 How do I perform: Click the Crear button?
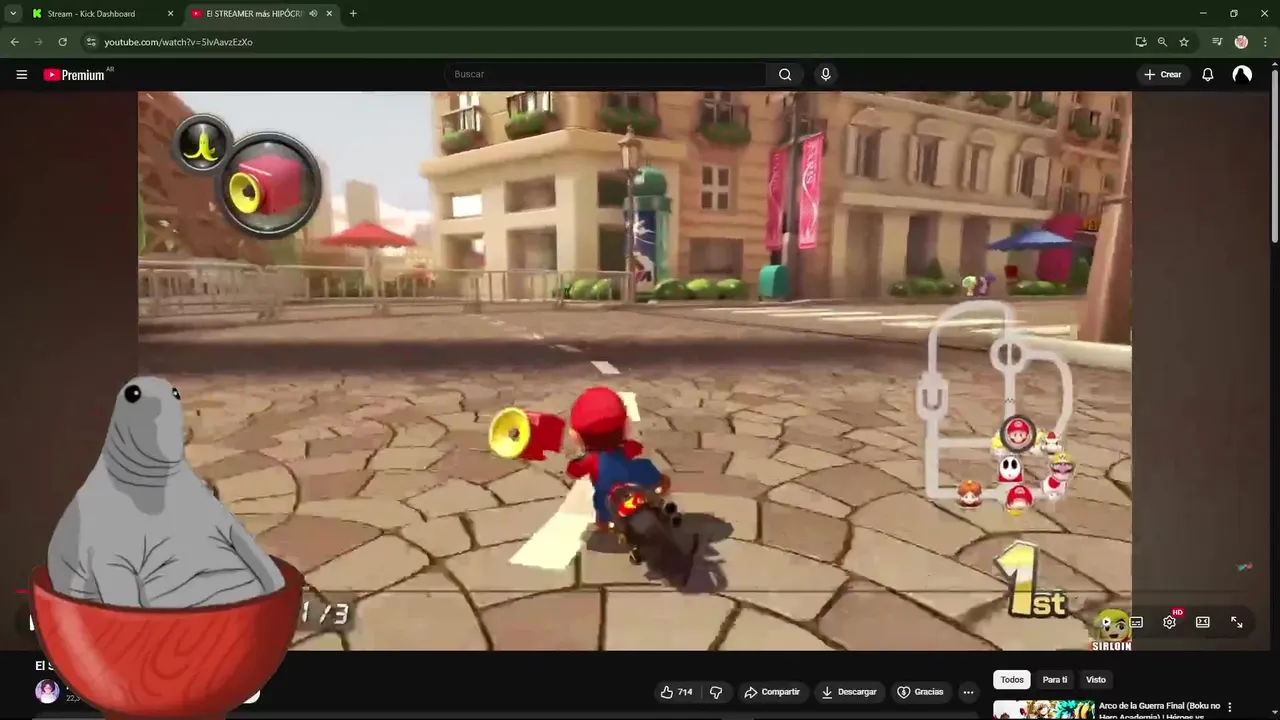click(1163, 74)
